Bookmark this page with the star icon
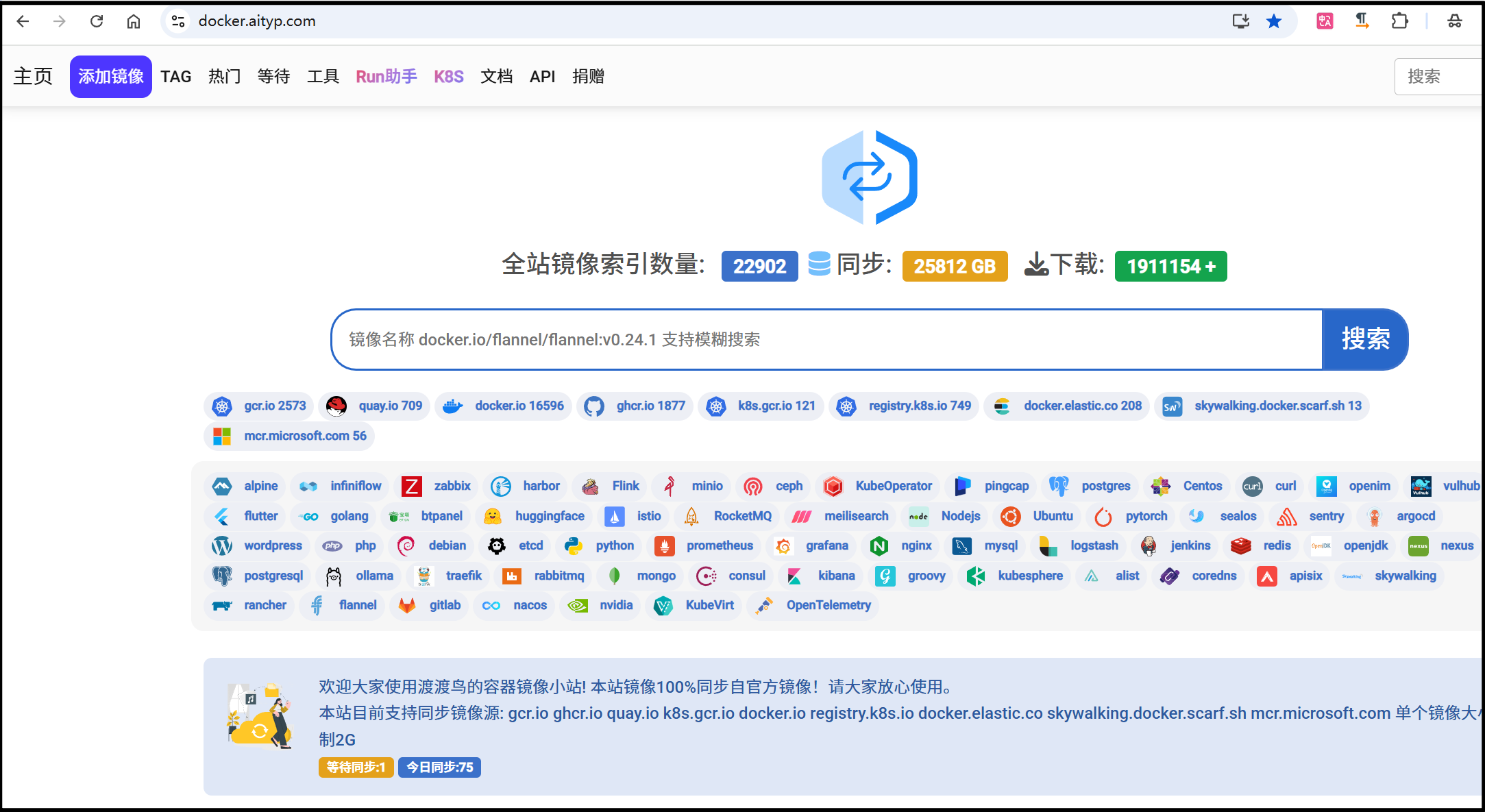1485x812 pixels. click(x=1274, y=21)
